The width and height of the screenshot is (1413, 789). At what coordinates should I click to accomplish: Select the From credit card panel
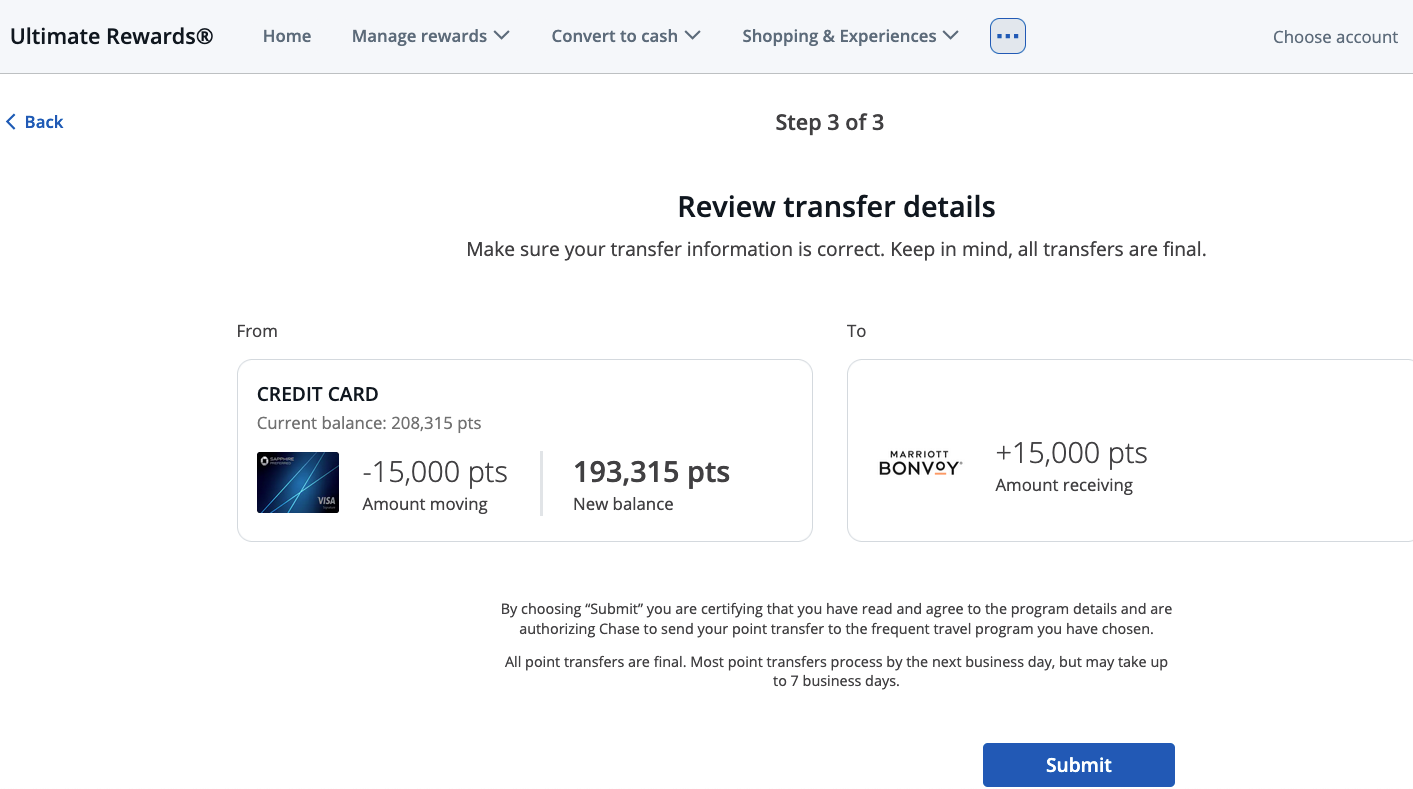point(525,450)
